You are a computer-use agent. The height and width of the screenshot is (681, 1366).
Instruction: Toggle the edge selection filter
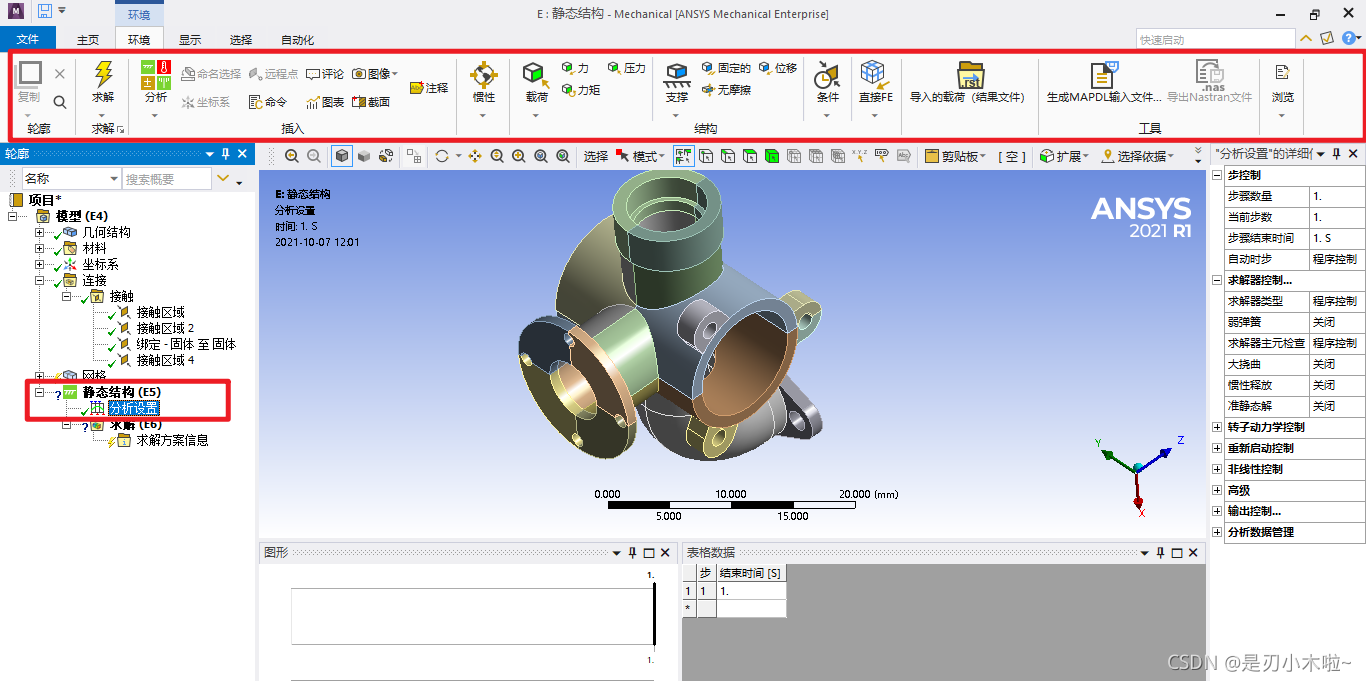[728, 156]
